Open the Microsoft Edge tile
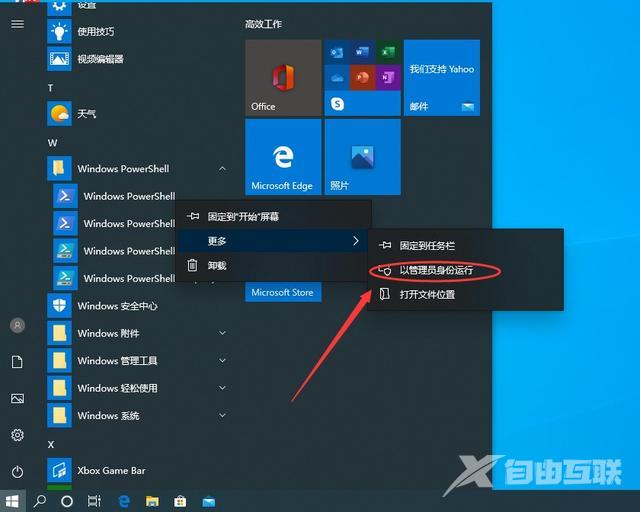 point(283,157)
